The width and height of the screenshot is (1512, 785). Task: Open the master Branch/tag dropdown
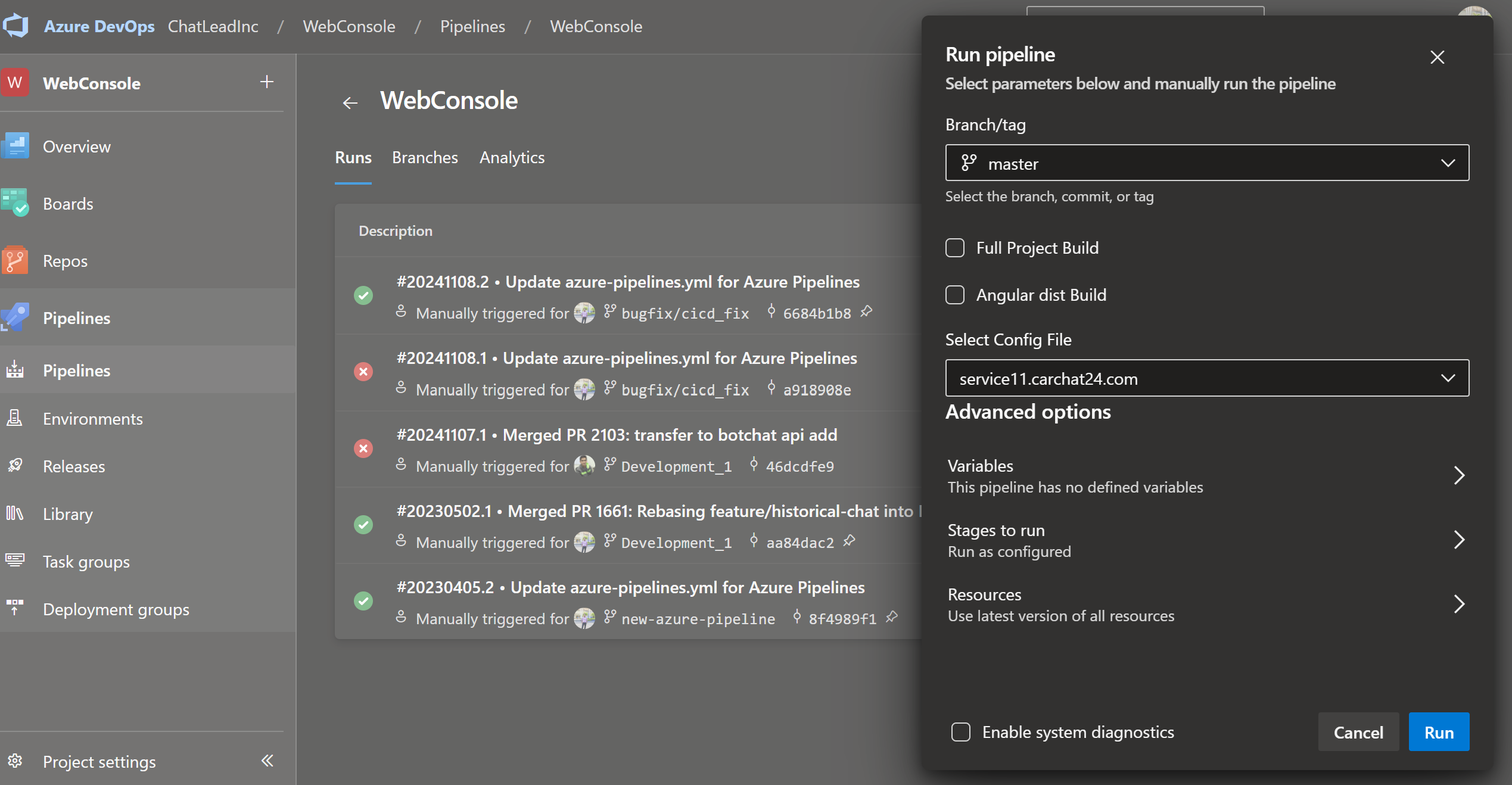tap(1207, 163)
